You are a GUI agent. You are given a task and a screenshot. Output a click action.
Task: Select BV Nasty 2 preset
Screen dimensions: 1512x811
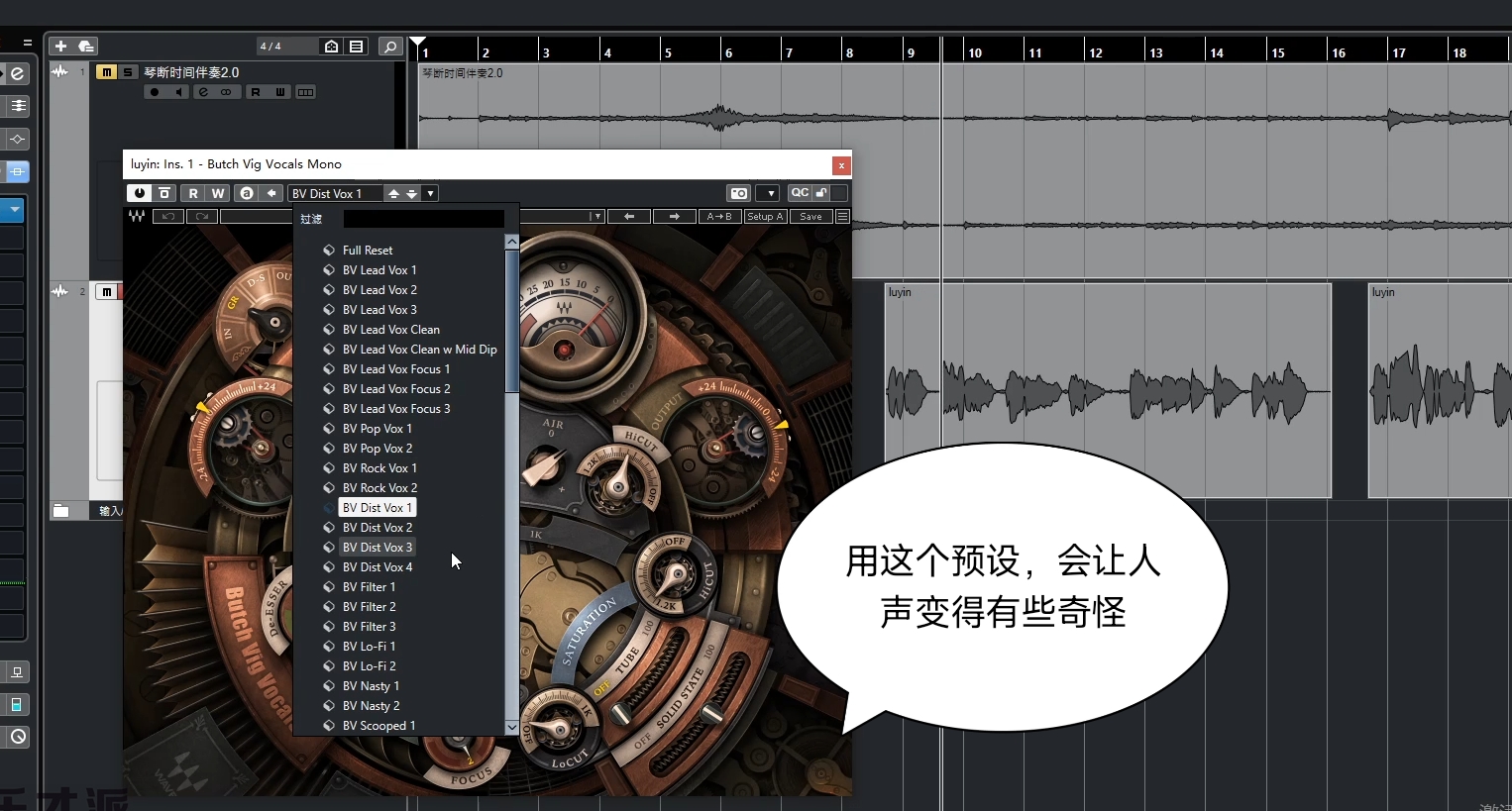pyautogui.click(x=371, y=706)
